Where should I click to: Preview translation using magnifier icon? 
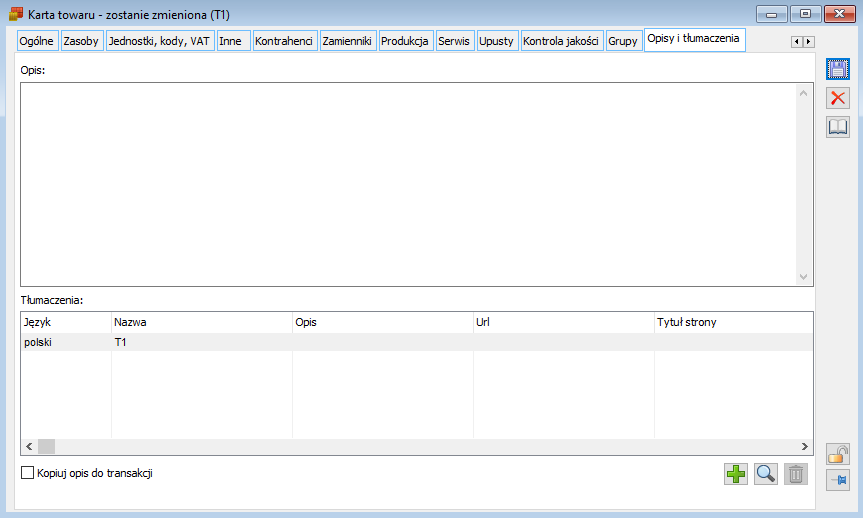pyautogui.click(x=766, y=473)
